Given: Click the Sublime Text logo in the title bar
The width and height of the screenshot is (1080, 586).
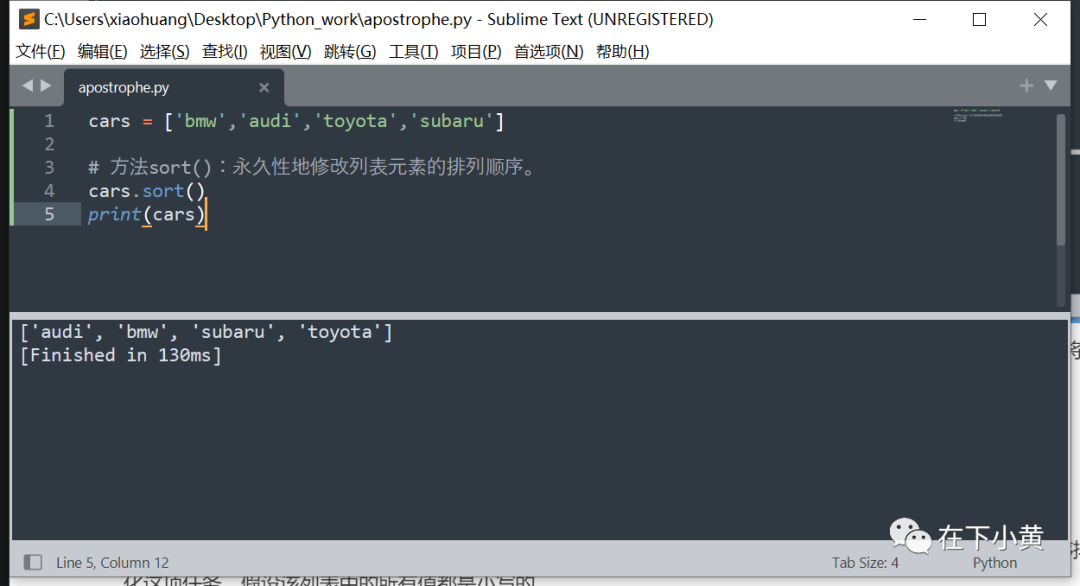Looking at the screenshot, I should tap(28, 19).
